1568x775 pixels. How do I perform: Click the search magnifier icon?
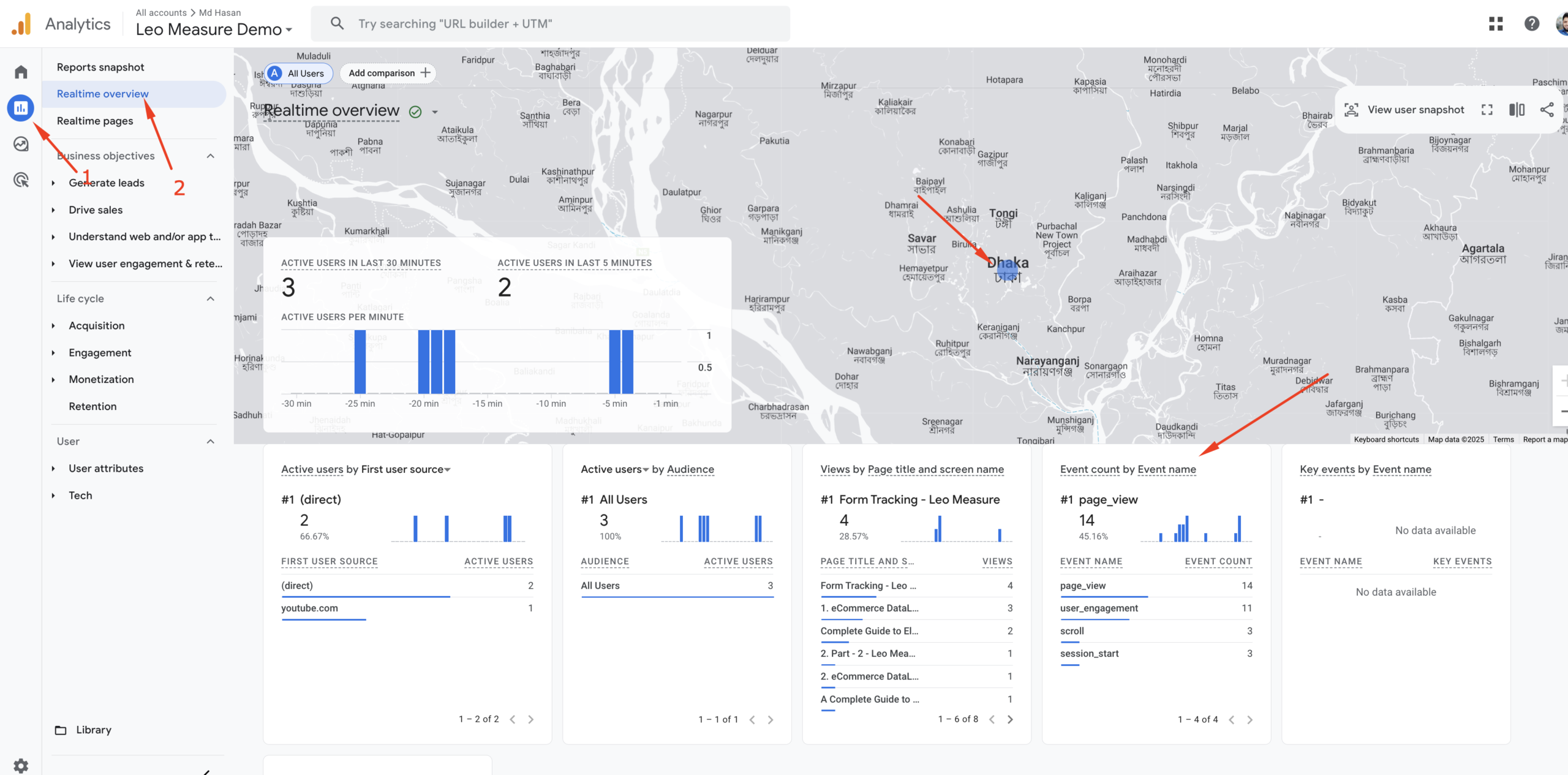point(337,24)
